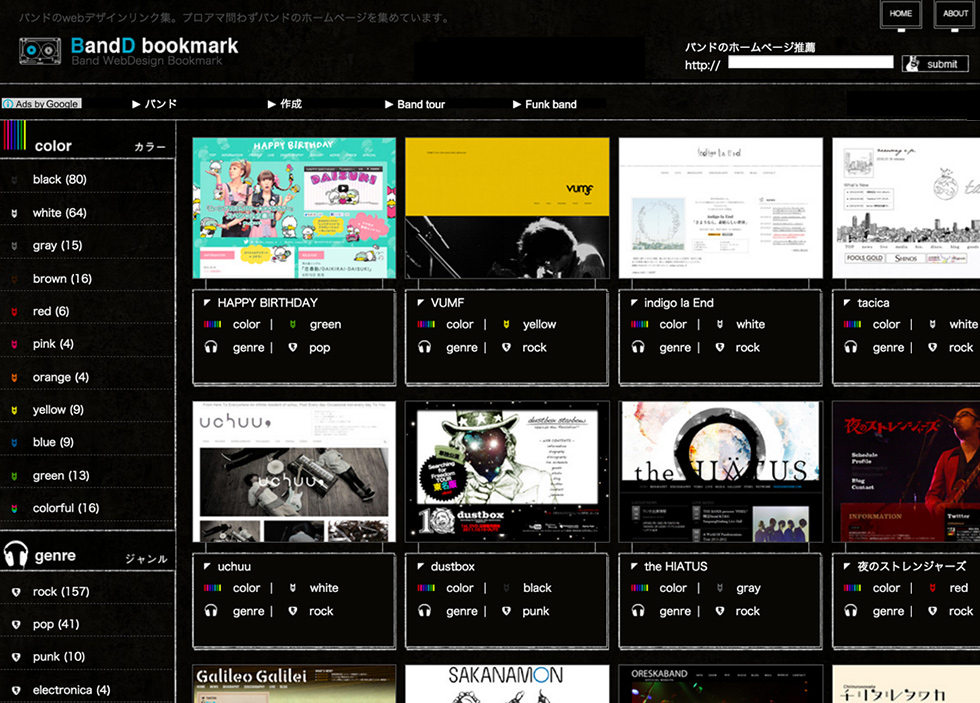
Task: Click the headphones icon in the VUMF card
Action: click(x=424, y=348)
